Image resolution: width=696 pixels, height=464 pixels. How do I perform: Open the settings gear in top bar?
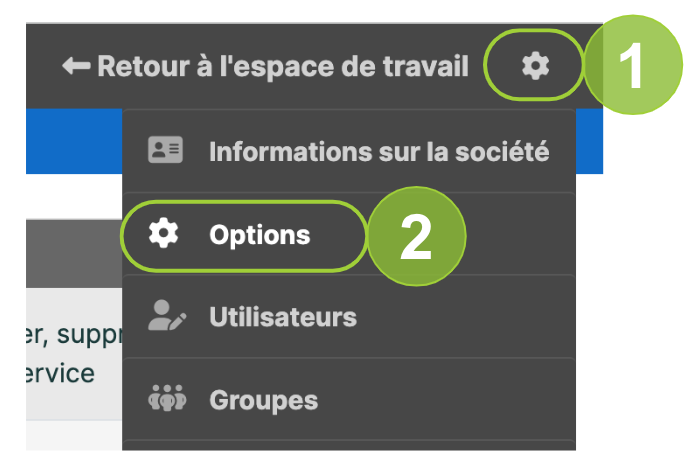[x=535, y=66]
